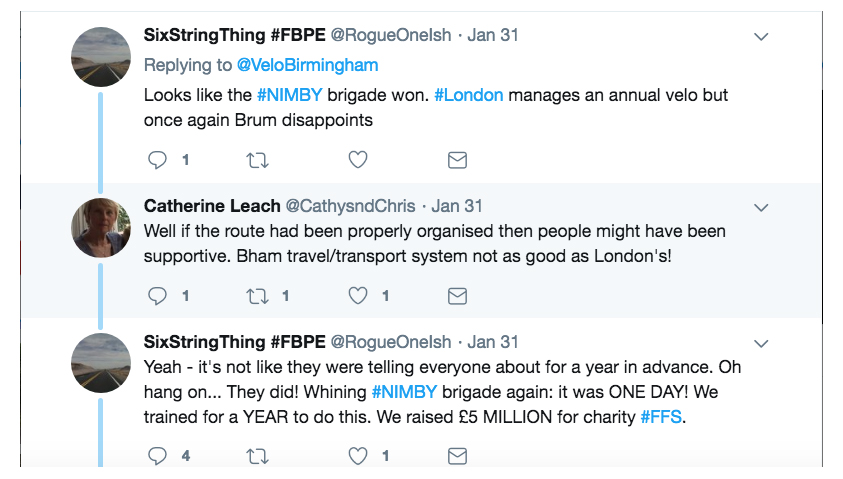The width and height of the screenshot is (843, 479).
Task: Share Catherine Leach's tweet via message icon
Action: point(457,296)
